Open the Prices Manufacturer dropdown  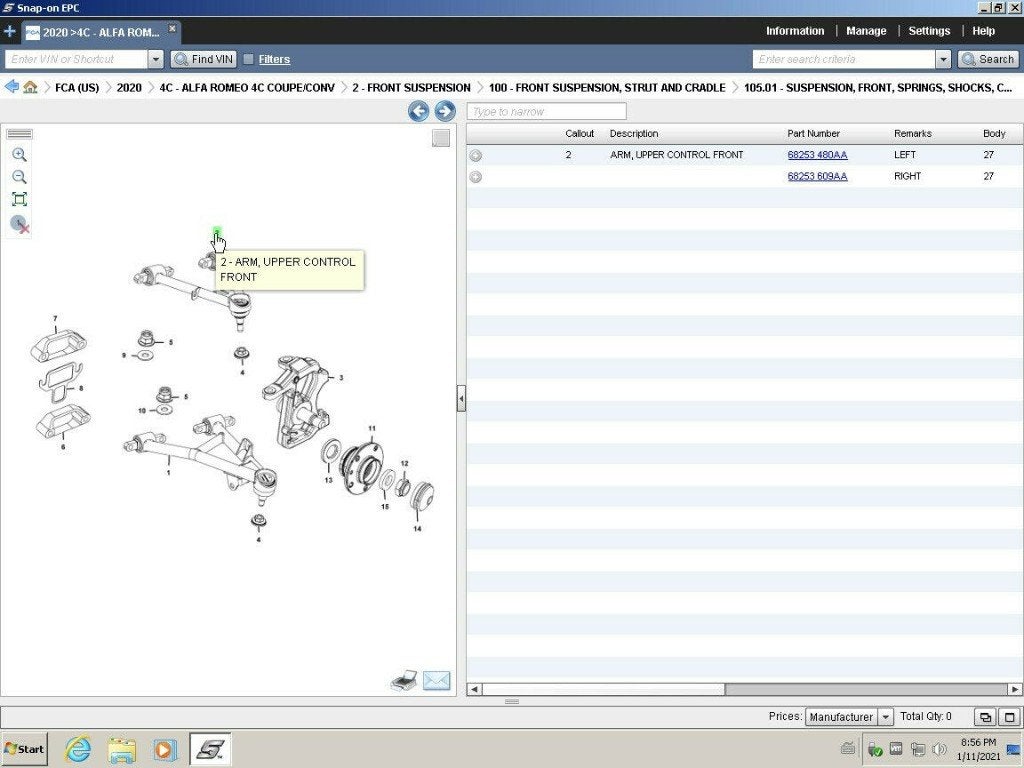coord(885,717)
